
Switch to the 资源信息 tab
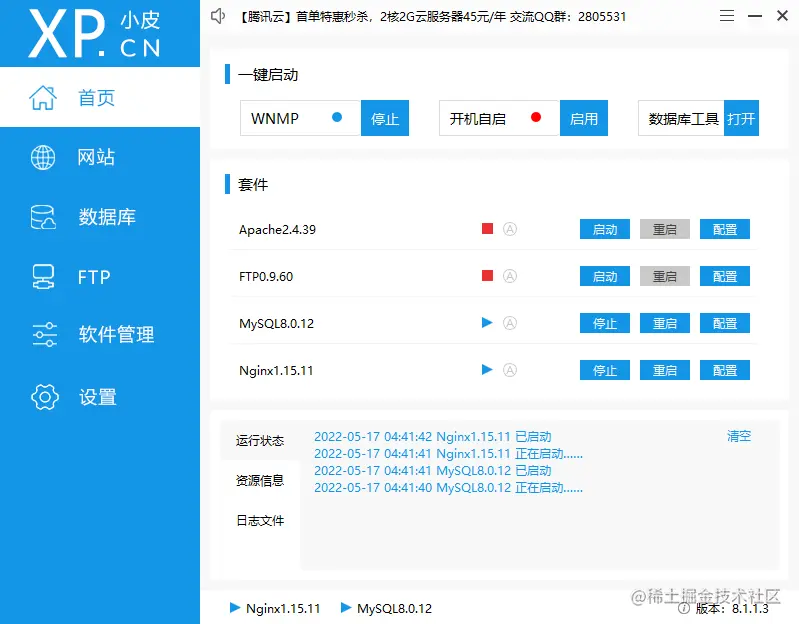(x=260, y=480)
